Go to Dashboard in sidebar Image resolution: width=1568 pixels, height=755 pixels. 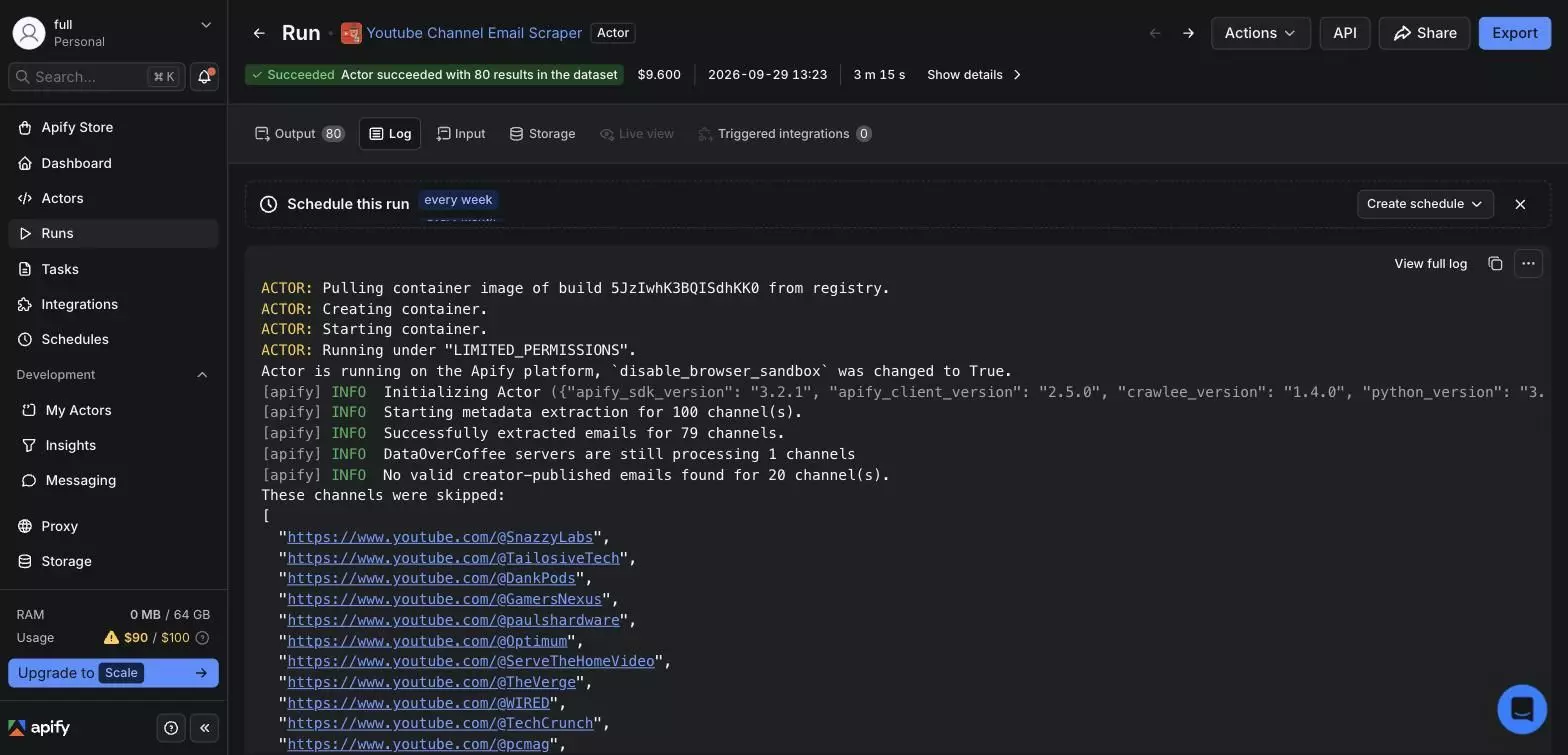113,163
